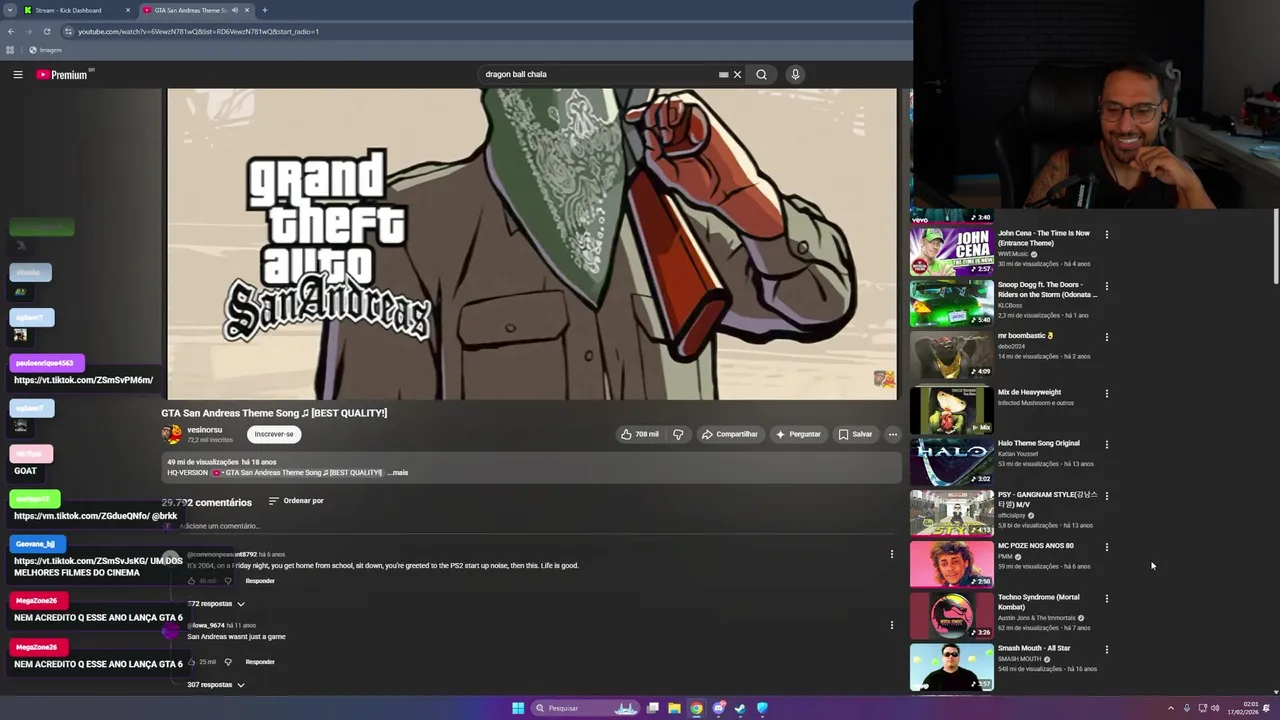Open the search box on-screen keyboard icon
Image resolution: width=1280 pixels, height=720 pixels.
723,74
